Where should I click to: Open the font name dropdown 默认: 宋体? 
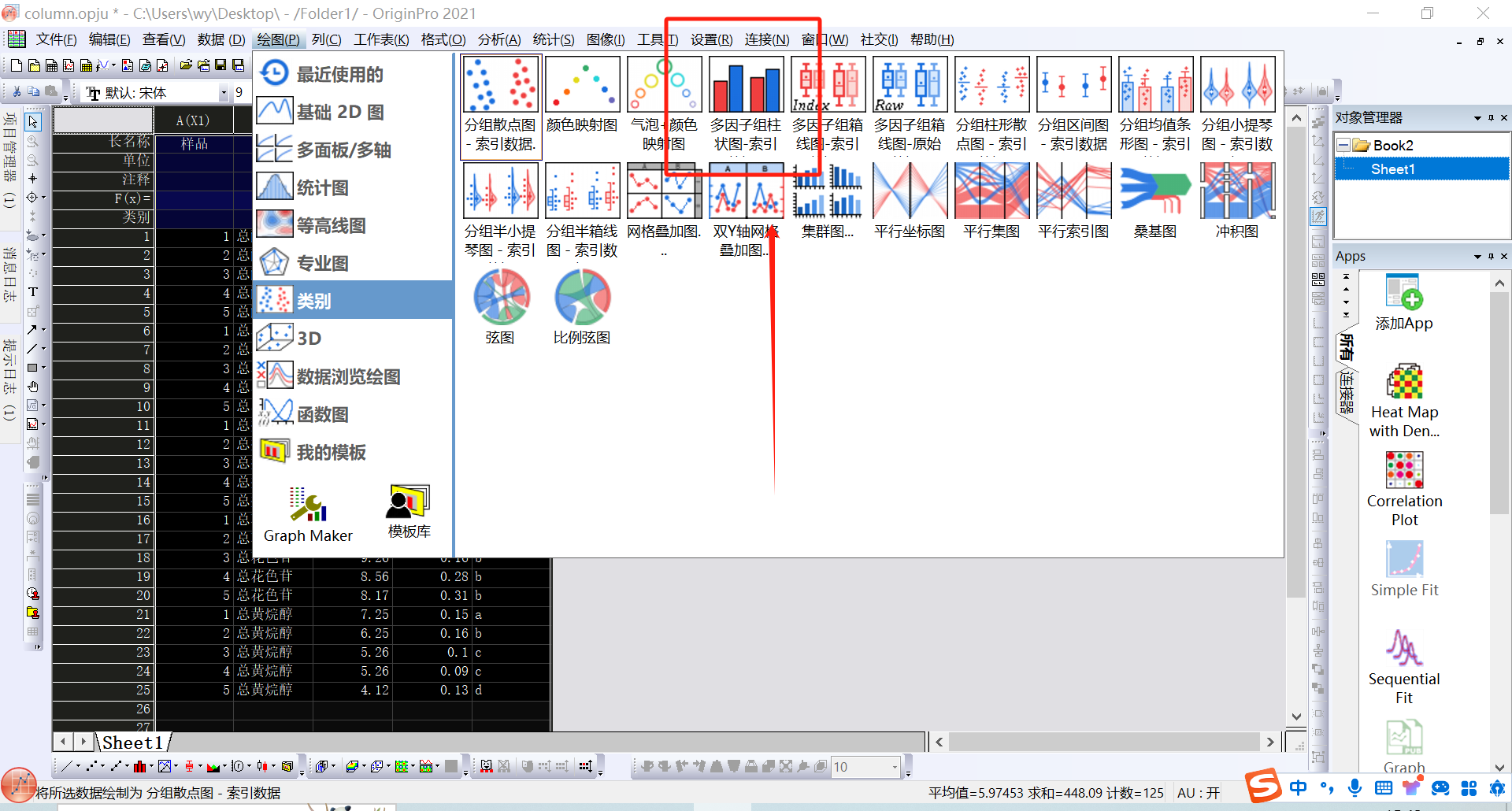click(224, 93)
